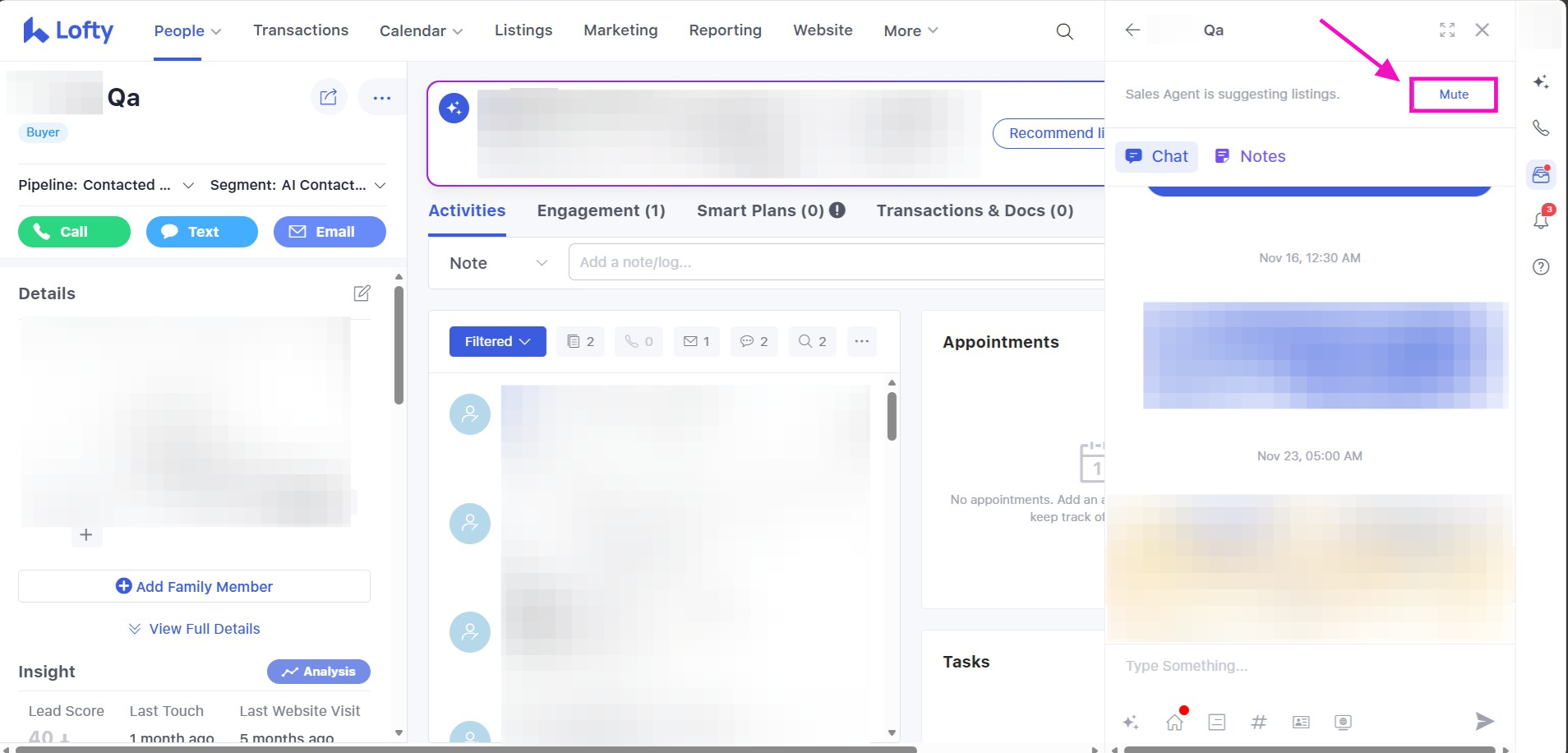Viewport: 1568px width, 753px height.
Task: Click the share icon next to Qa name
Action: click(x=329, y=97)
